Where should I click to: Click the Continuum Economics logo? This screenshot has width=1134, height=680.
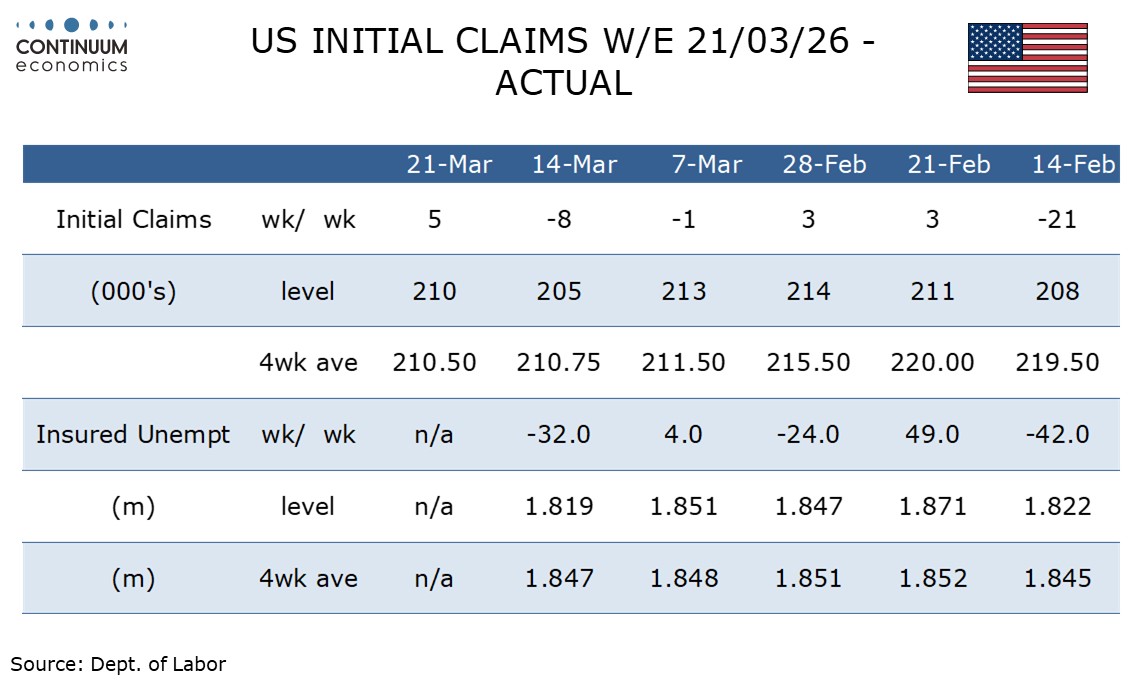pos(73,45)
